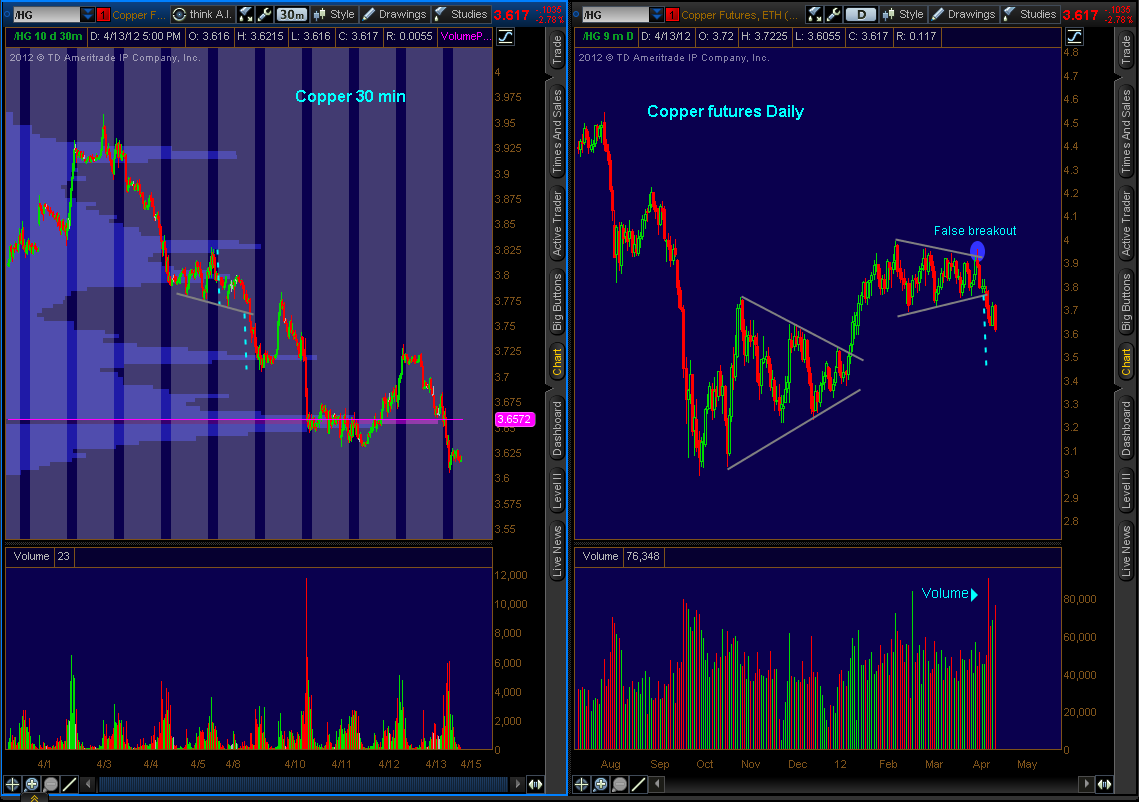
Task: Open Times And Sales side tab on right
Action: pos(1127,130)
